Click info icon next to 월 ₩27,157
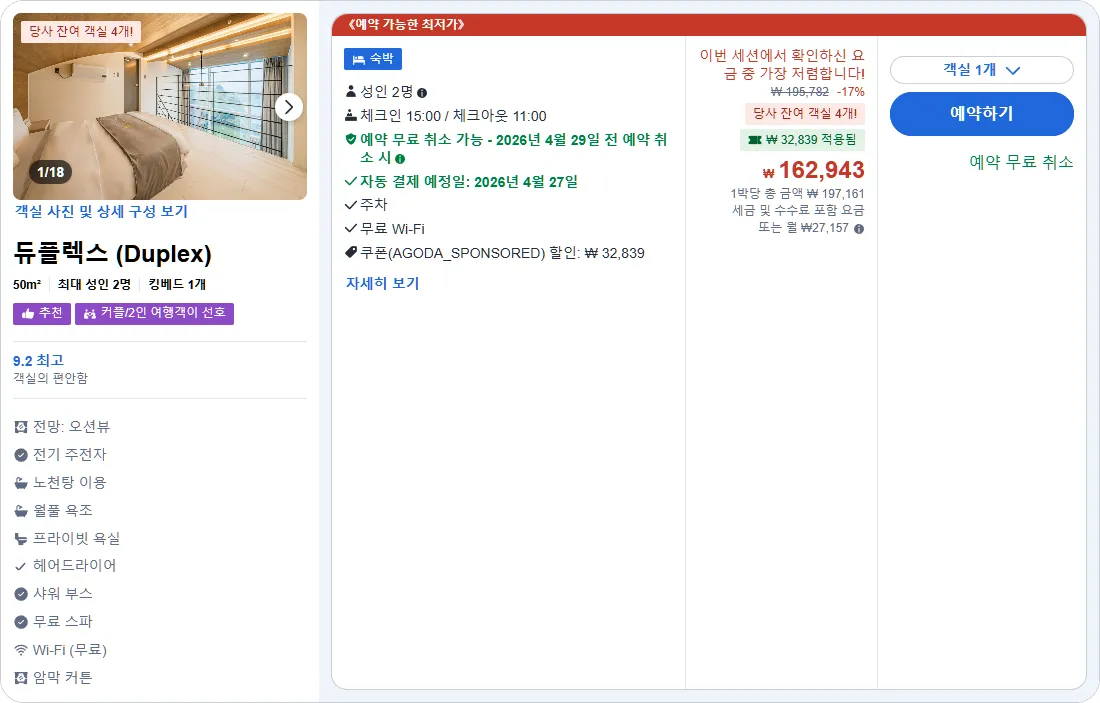The image size is (1100, 703). (x=859, y=229)
